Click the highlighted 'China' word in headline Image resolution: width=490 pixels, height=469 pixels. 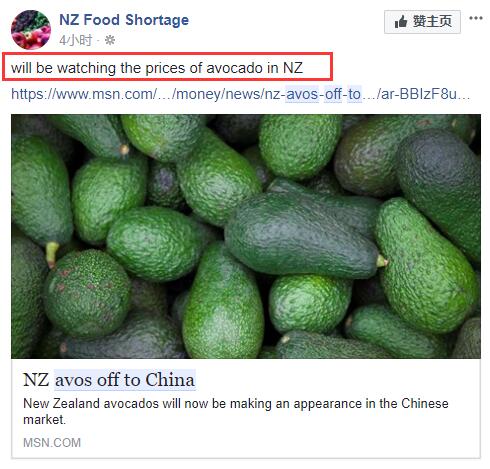tap(170, 380)
